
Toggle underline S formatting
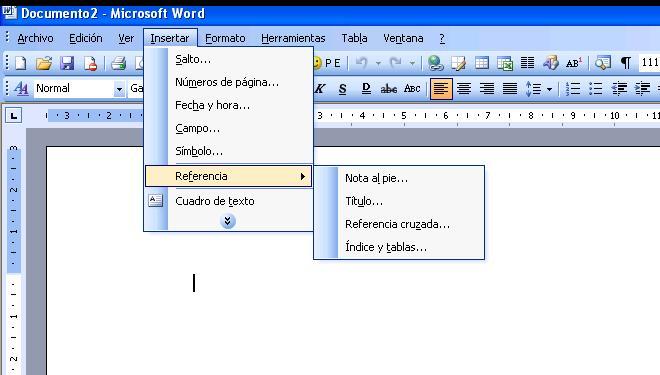(343, 89)
